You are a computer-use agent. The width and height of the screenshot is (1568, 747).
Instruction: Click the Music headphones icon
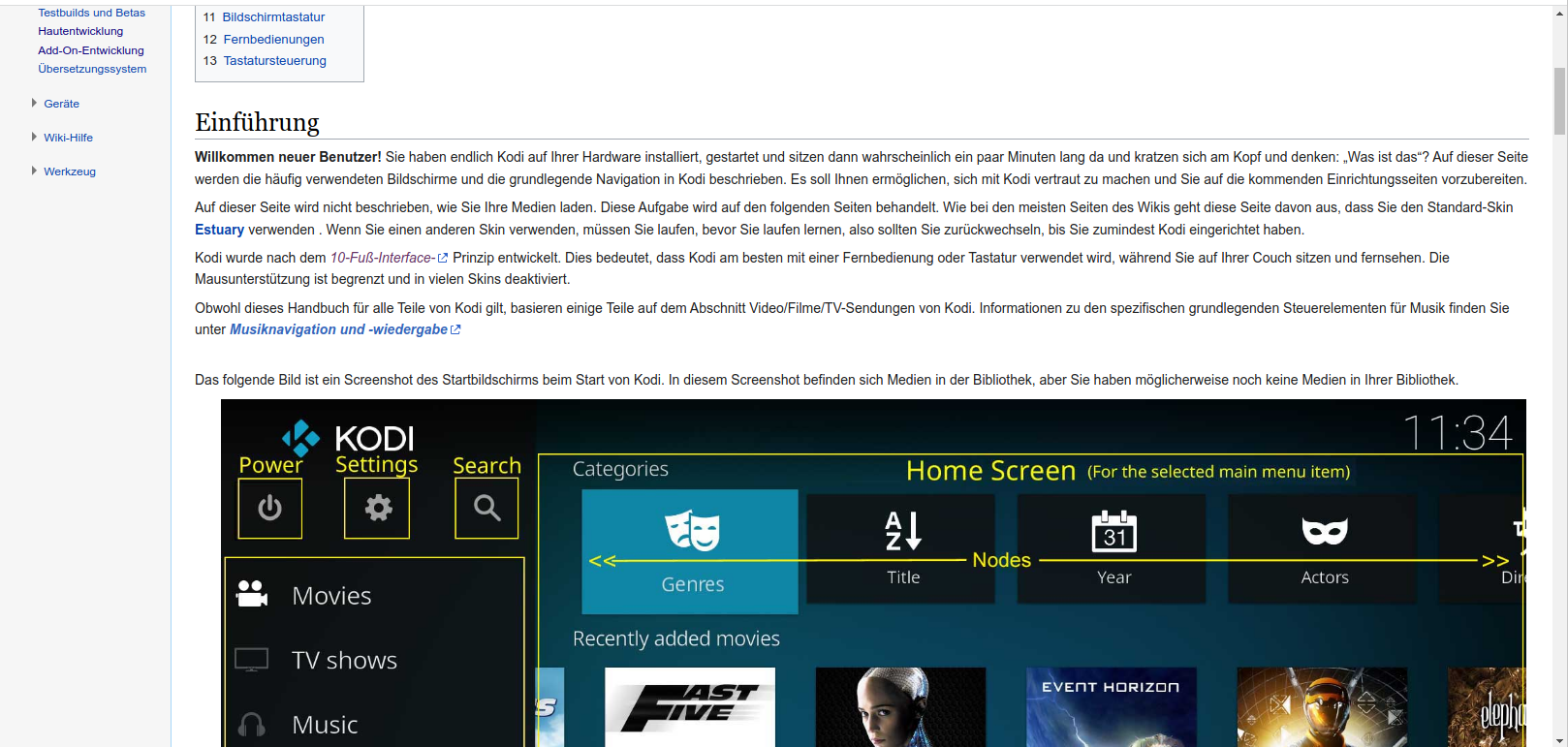click(252, 724)
